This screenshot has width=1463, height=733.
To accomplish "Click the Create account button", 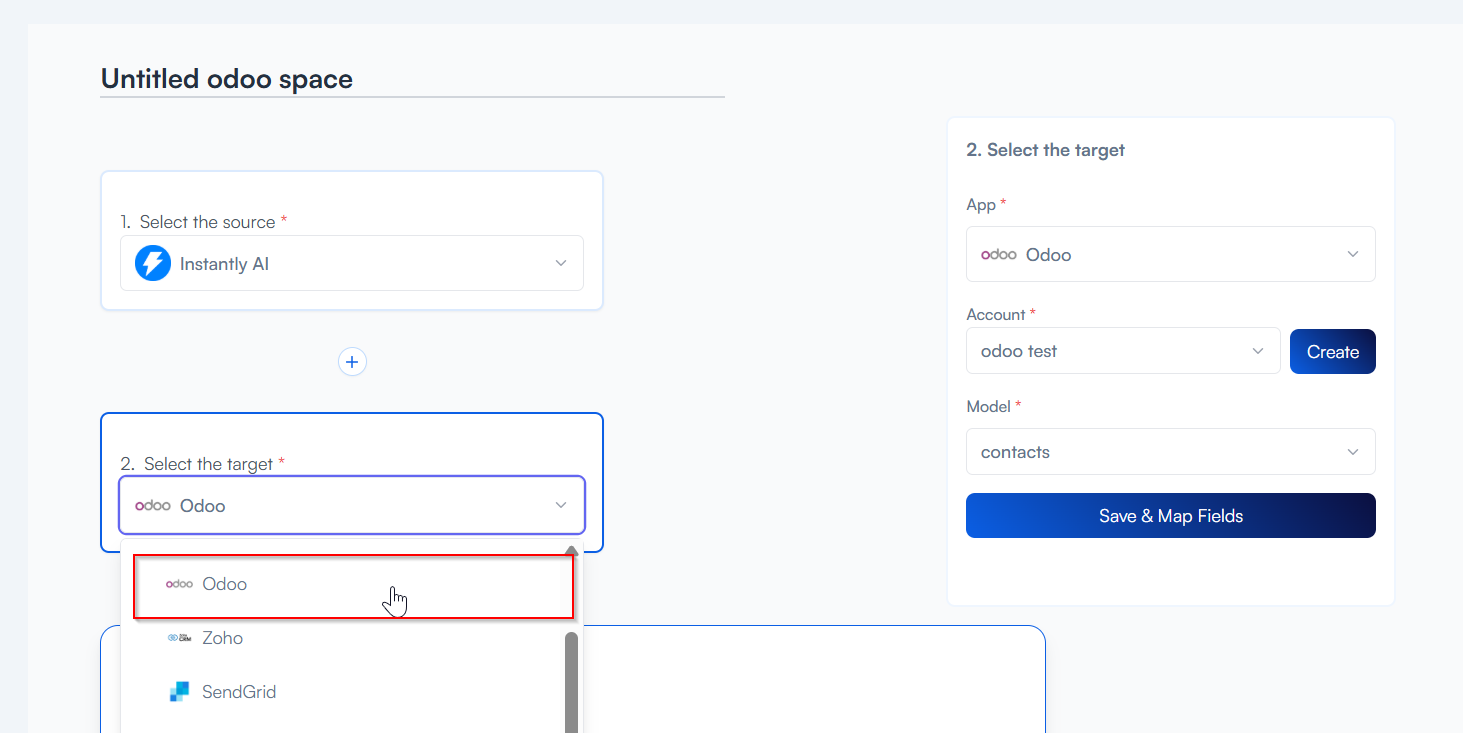I will click(1332, 352).
